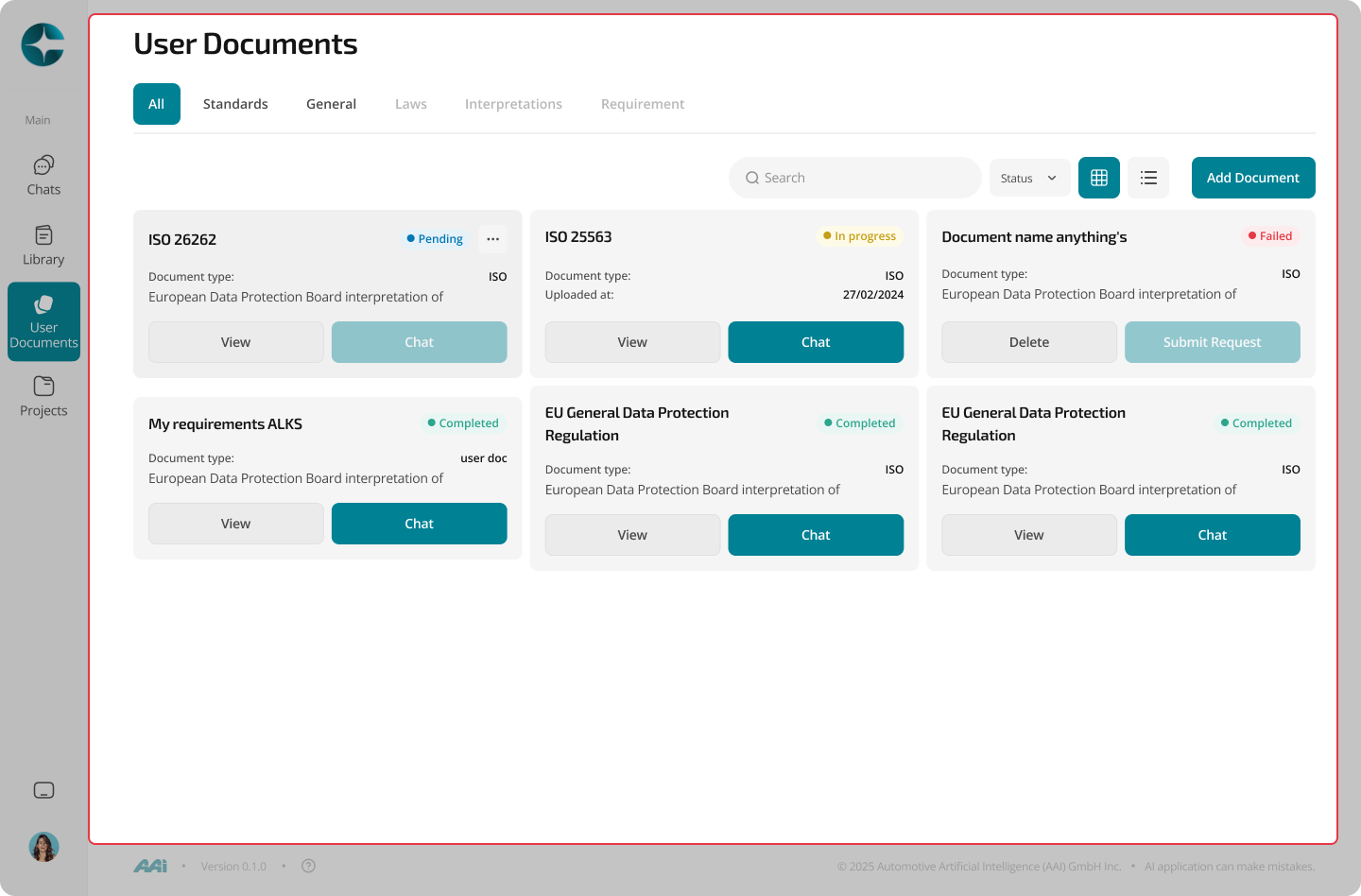View My requirements ALKS document

tap(235, 524)
